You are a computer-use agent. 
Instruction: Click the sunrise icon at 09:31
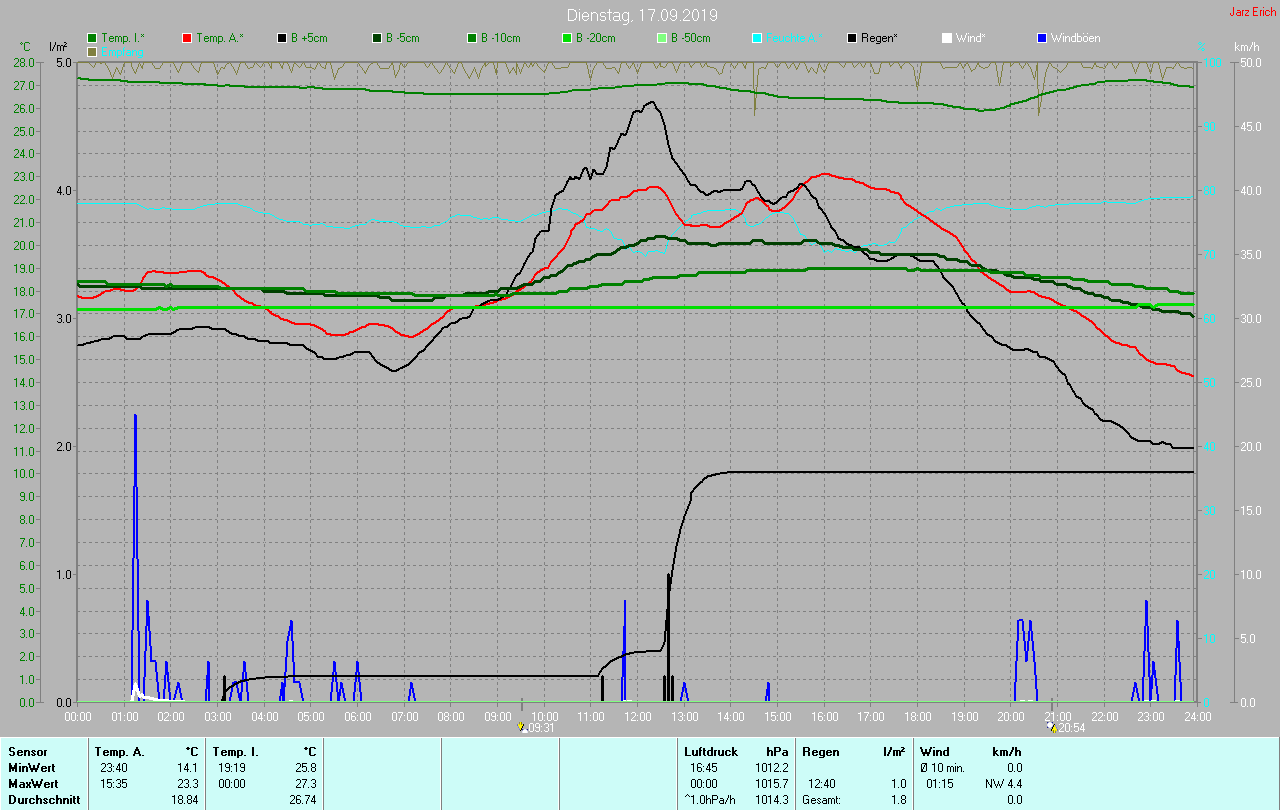click(522, 728)
